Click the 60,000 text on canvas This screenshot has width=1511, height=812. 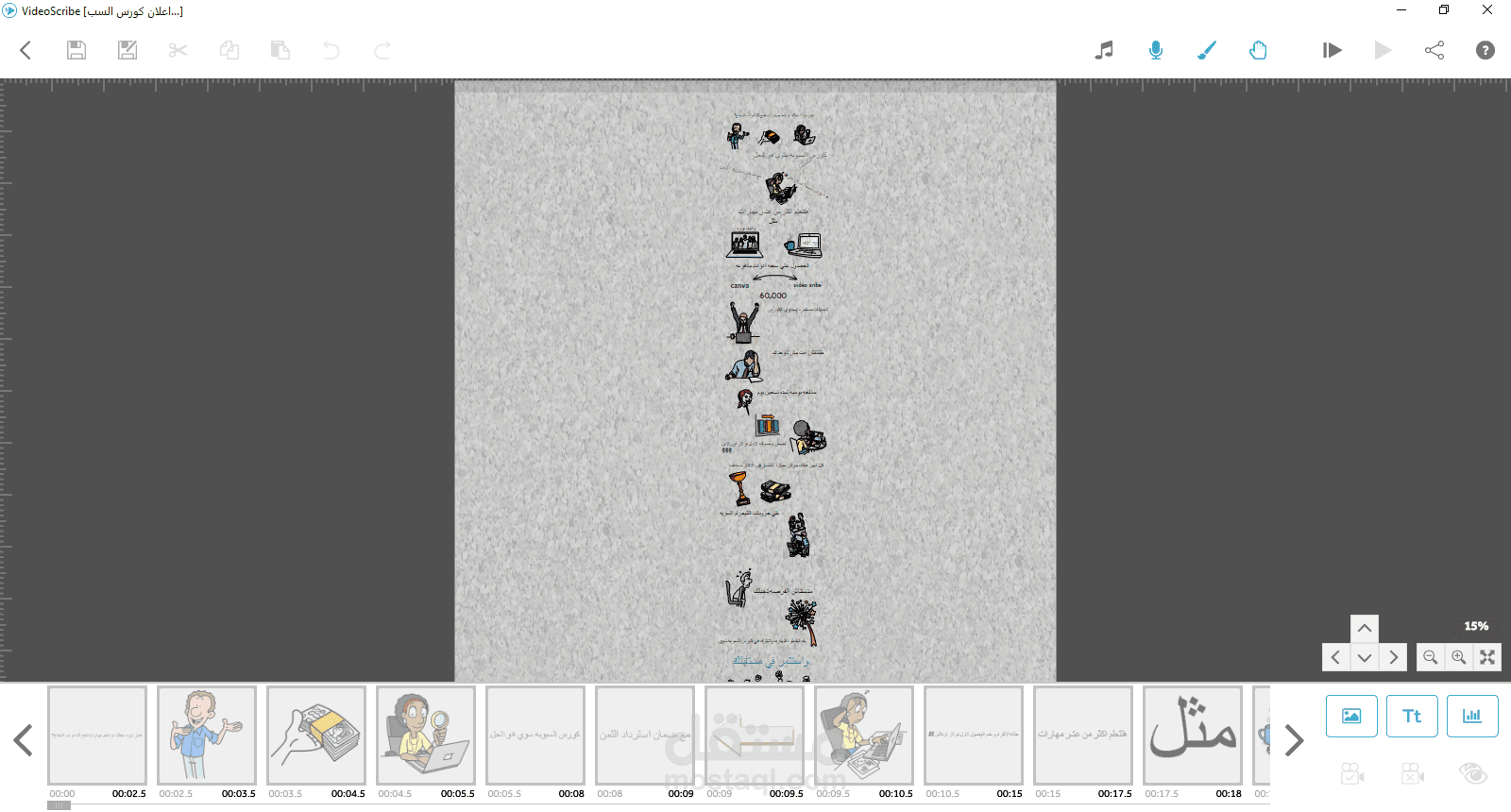(772, 296)
